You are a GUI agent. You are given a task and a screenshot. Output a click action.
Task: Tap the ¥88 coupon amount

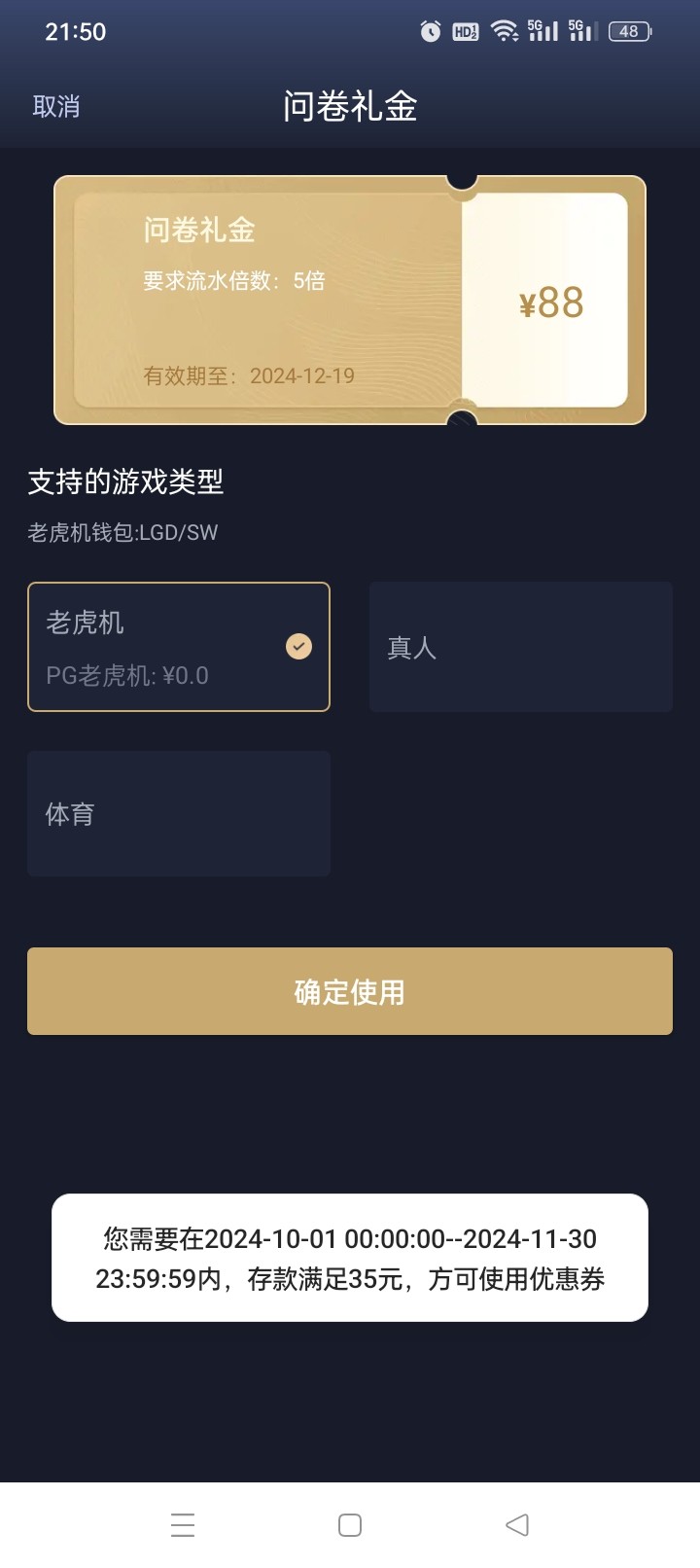[x=551, y=303]
